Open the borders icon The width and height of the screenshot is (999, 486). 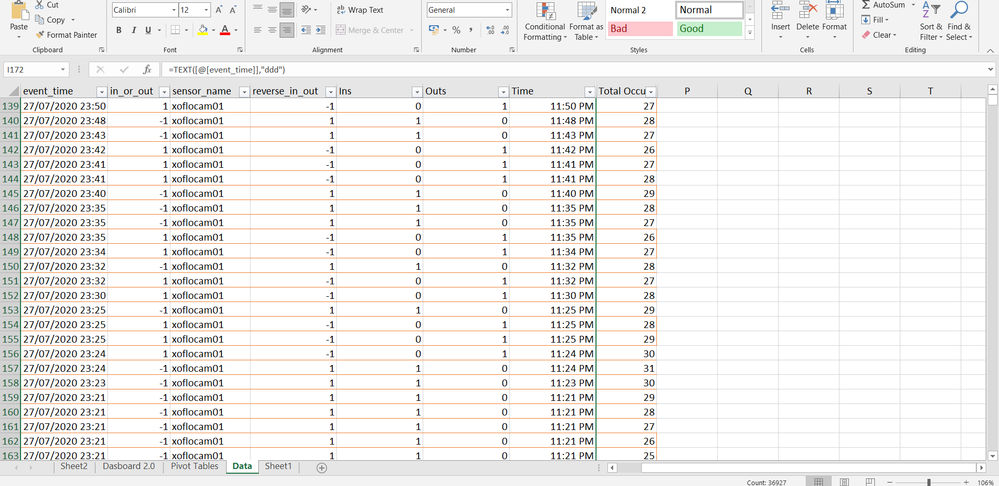(x=175, y=30)
